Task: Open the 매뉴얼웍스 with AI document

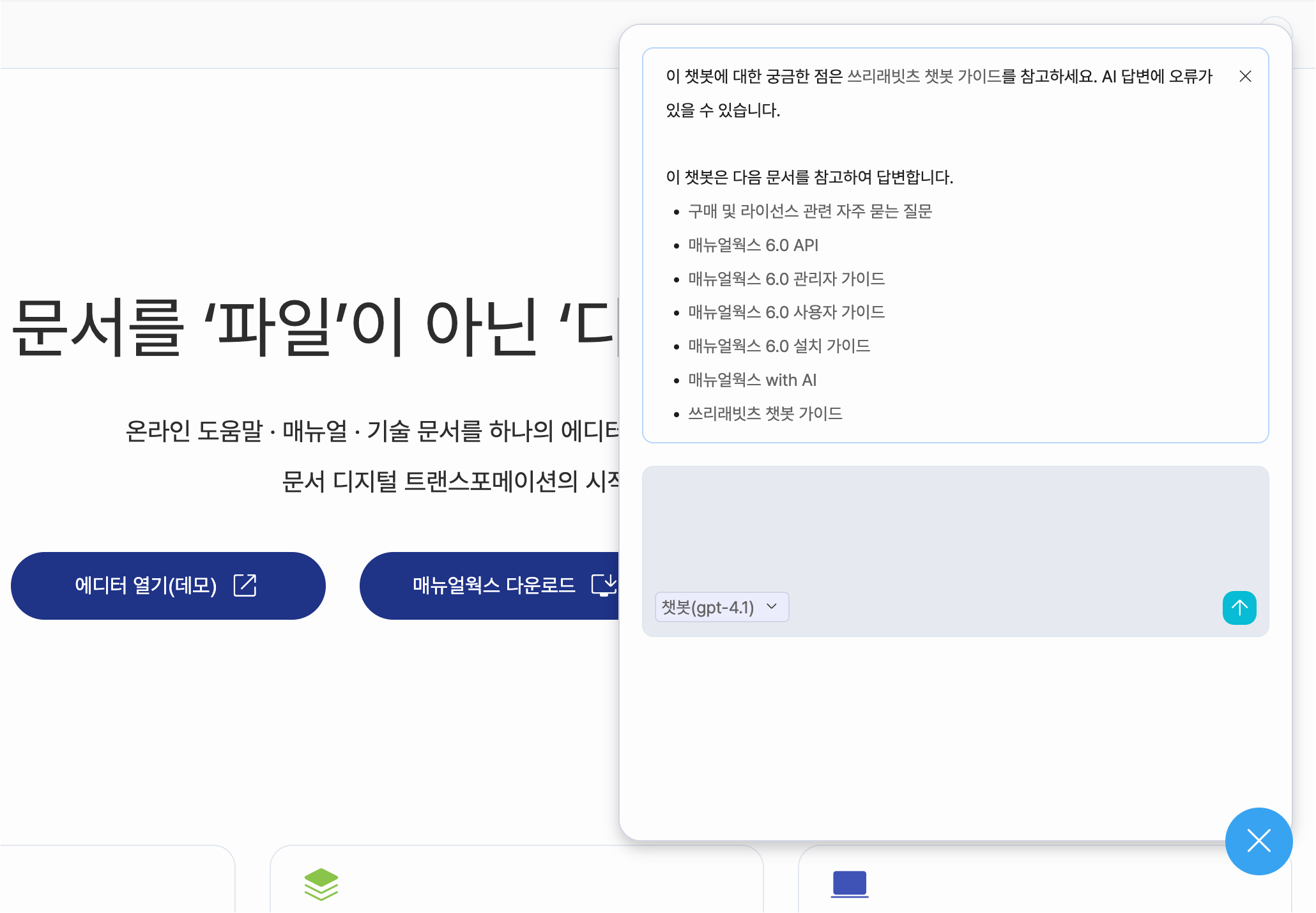Action: 752,380
